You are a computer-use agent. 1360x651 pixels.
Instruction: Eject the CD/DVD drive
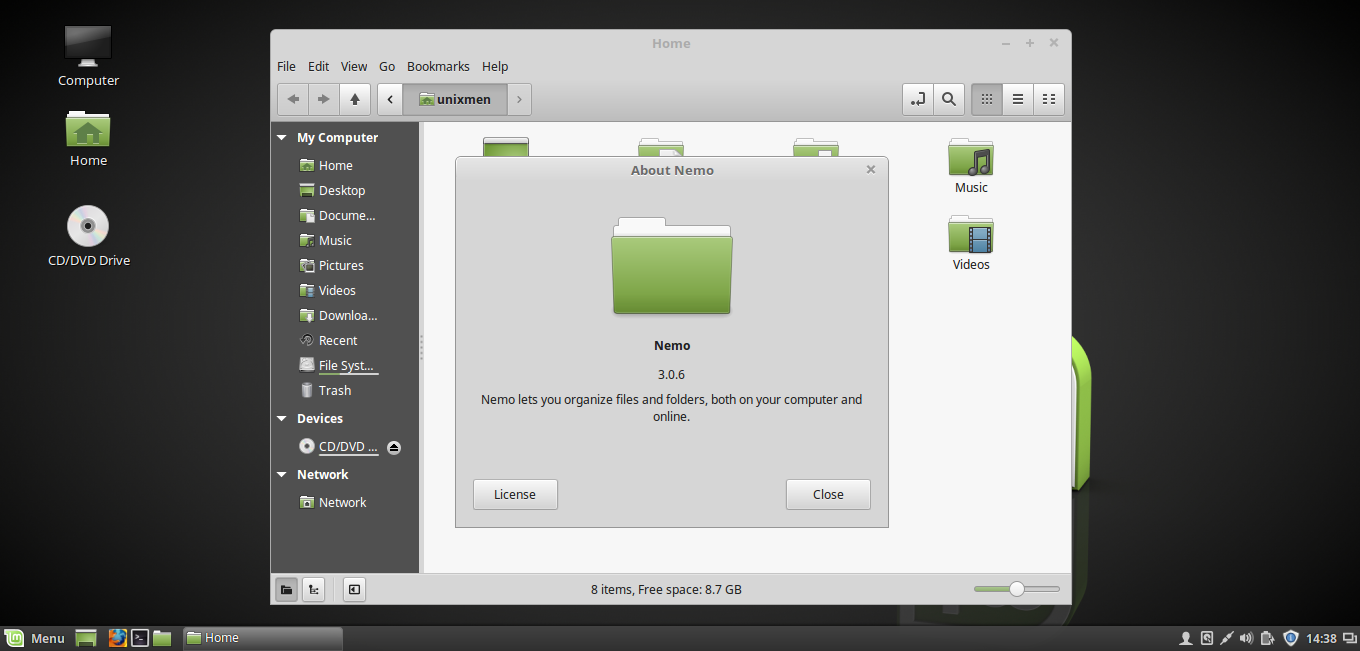click(394, 447)
